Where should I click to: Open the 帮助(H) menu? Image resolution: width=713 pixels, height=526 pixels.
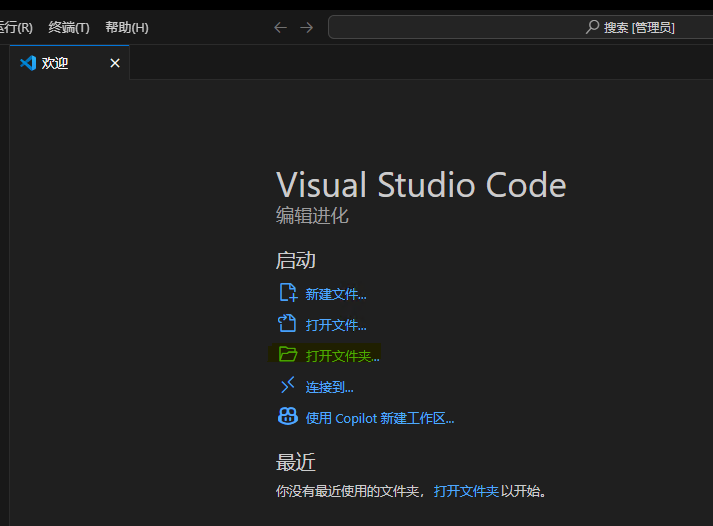pos(127,27)
